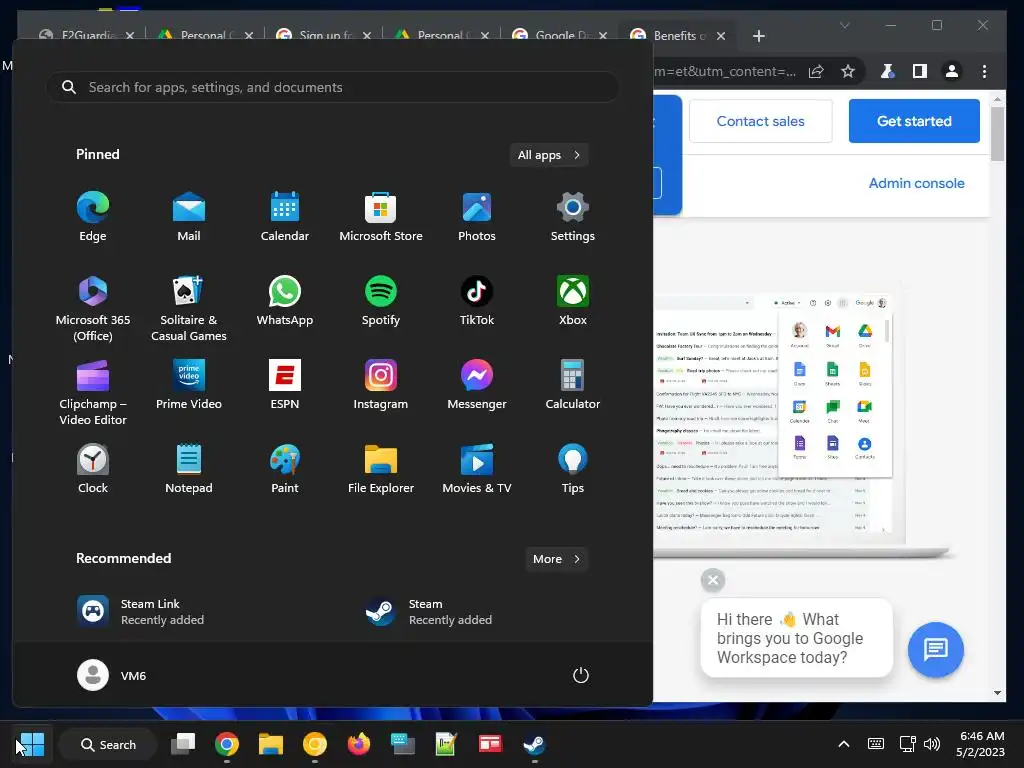Open Edge from pinned apps
Viewport: 1024px width, 768px height.
(93, 216)
